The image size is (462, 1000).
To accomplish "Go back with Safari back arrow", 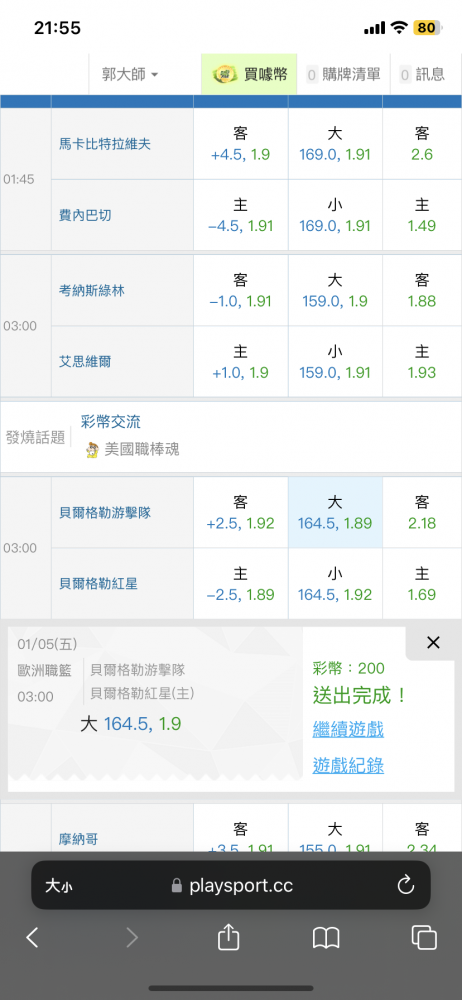I will pyautogui.click(x=33, y=938).
